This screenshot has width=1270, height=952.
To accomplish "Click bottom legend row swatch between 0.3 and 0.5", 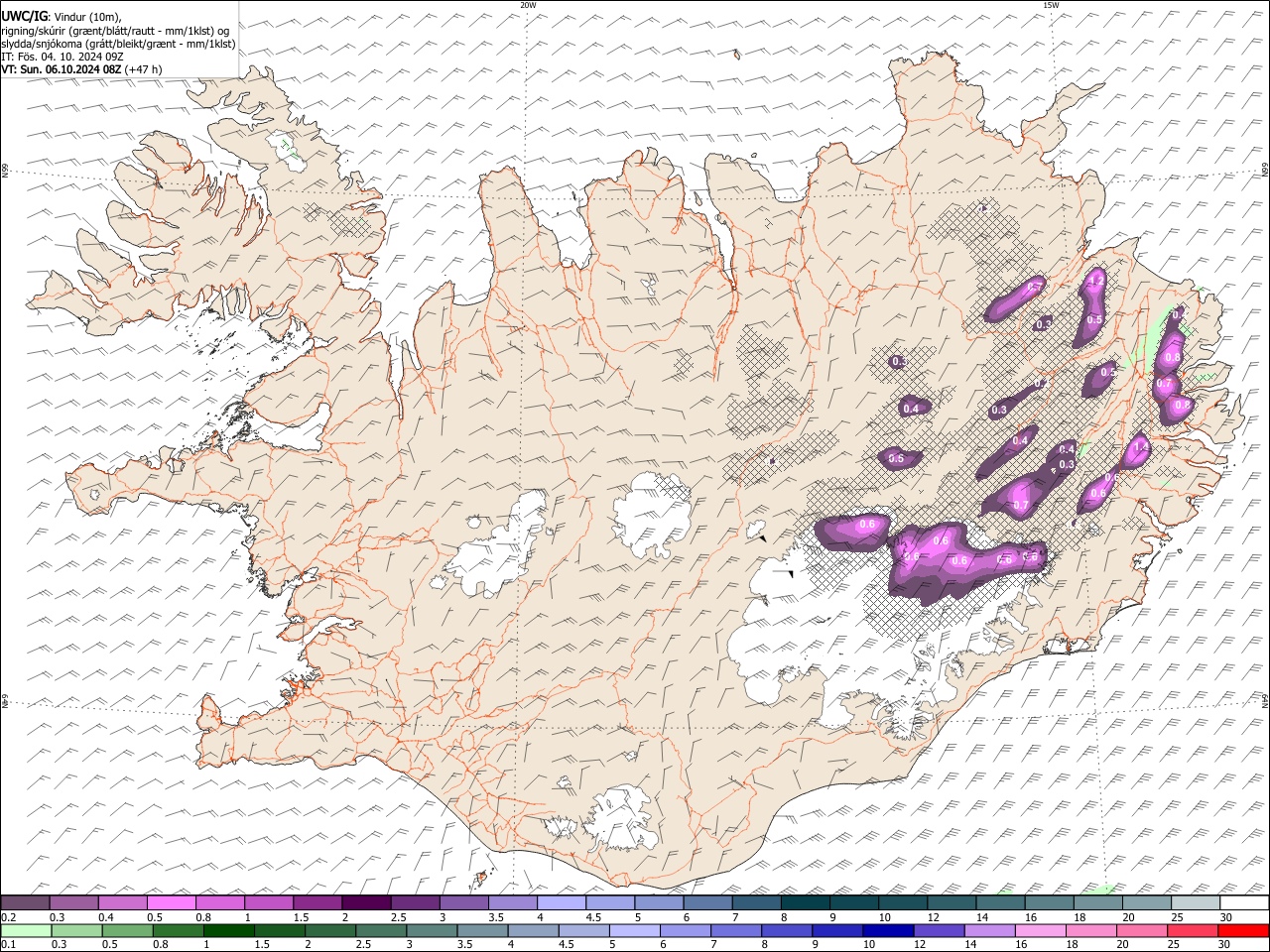I will (x=75, y=930).
